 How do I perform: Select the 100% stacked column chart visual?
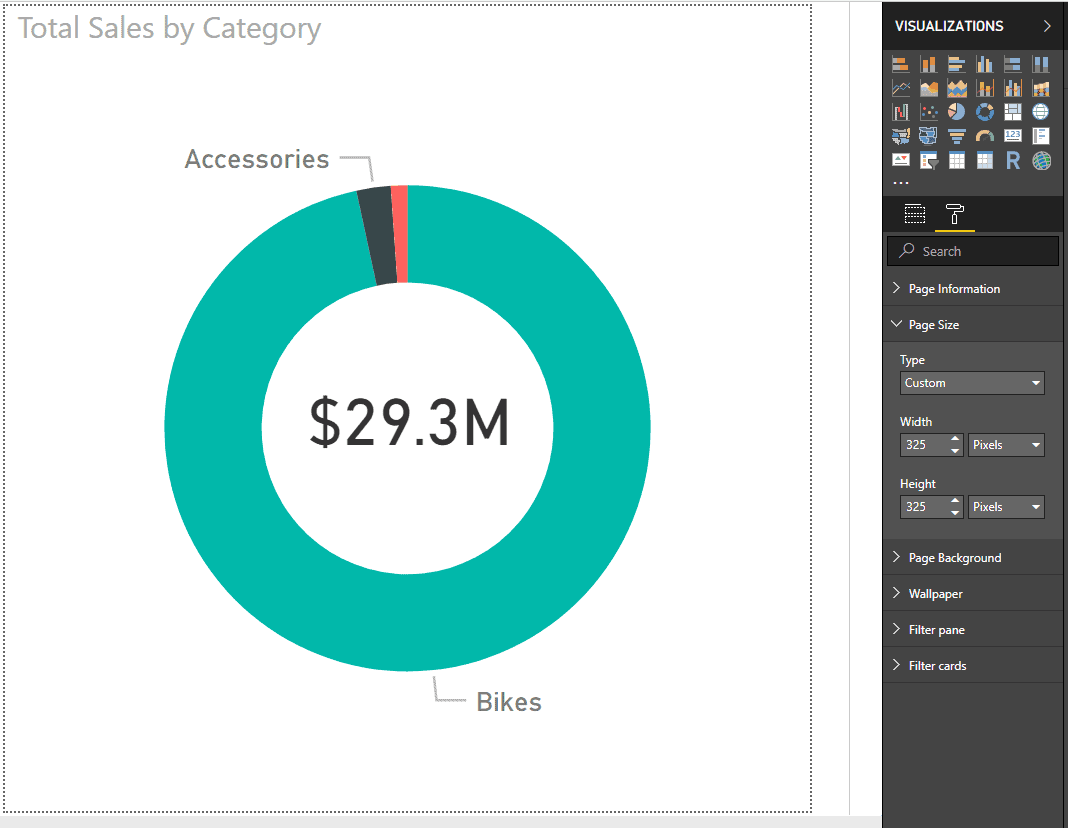click(x=1040, y=65)
